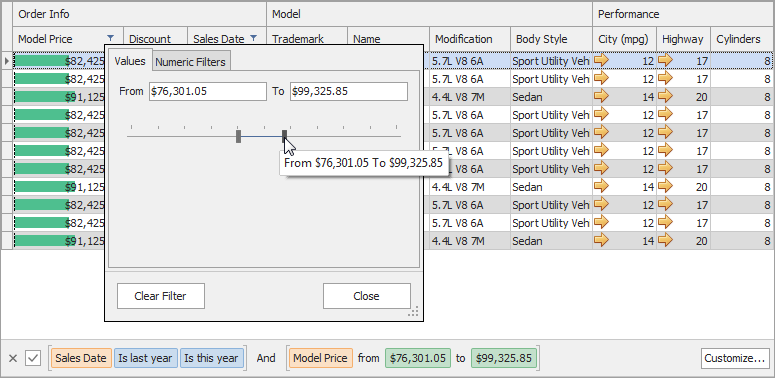This screenshot has height=378, width=775.
Task: Click the $99,325.85 value in filter panel
Action: (504, 358)
